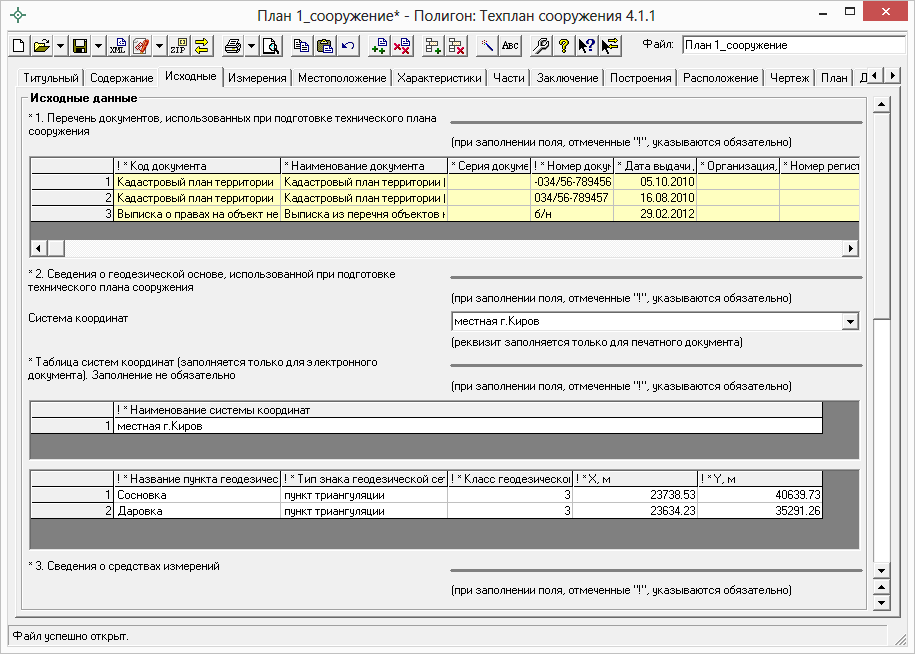This screenshot has width=915, height=654.
Task: Select the Выписка о правах на объект cell
Action: tap(197, 214)
